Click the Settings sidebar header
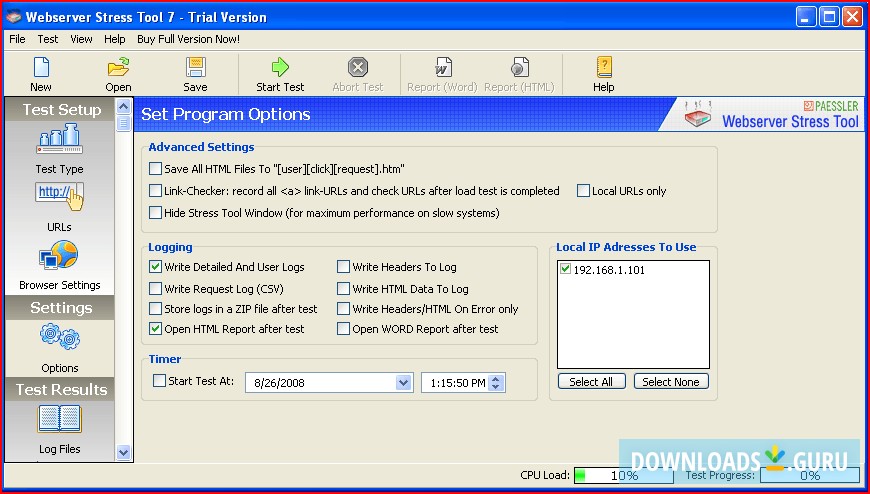This screenshot has width=870, height=494. point(59,308)
